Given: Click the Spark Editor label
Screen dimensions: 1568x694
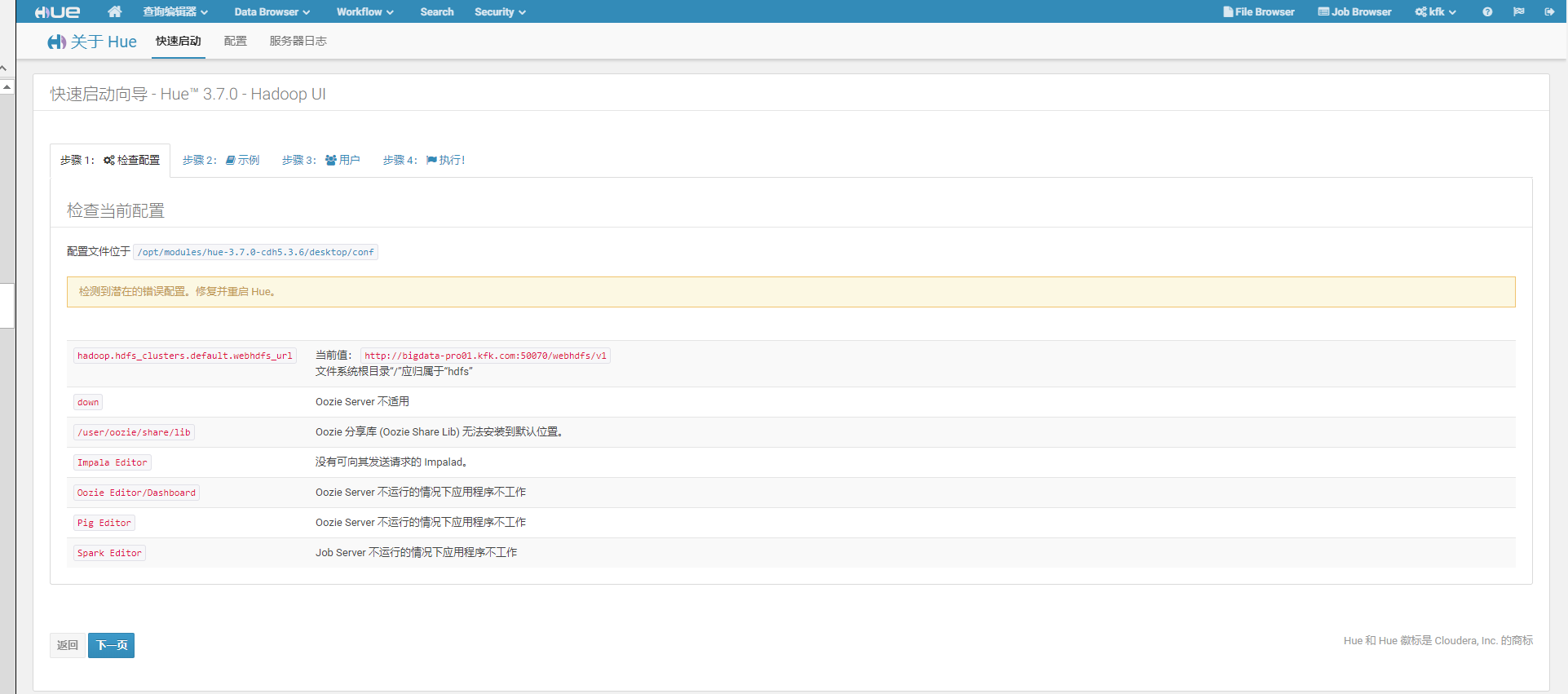Looking at the screenshot, I should click(110, 553).
